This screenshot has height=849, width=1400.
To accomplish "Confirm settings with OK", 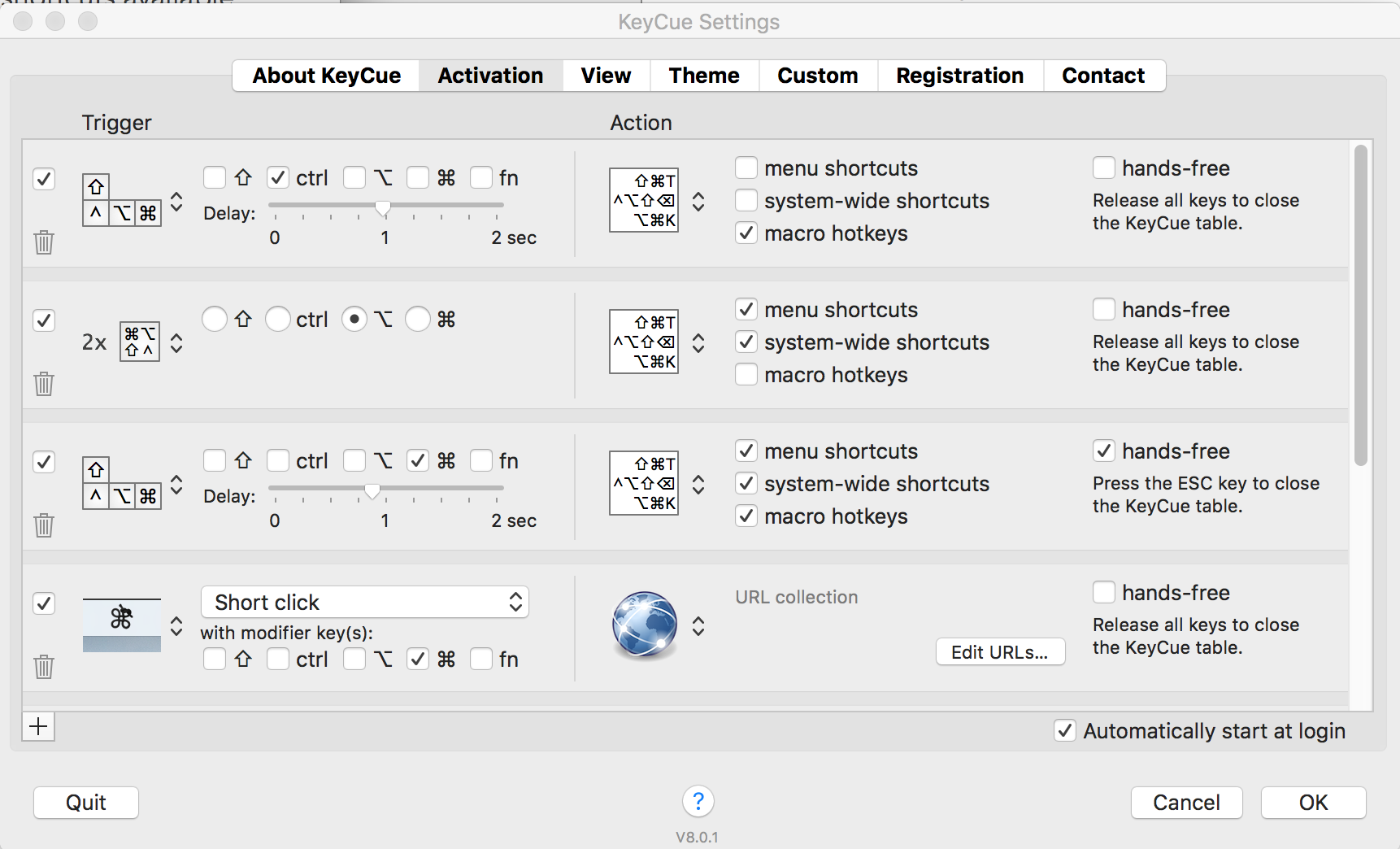I will [x=1313, y=803].
